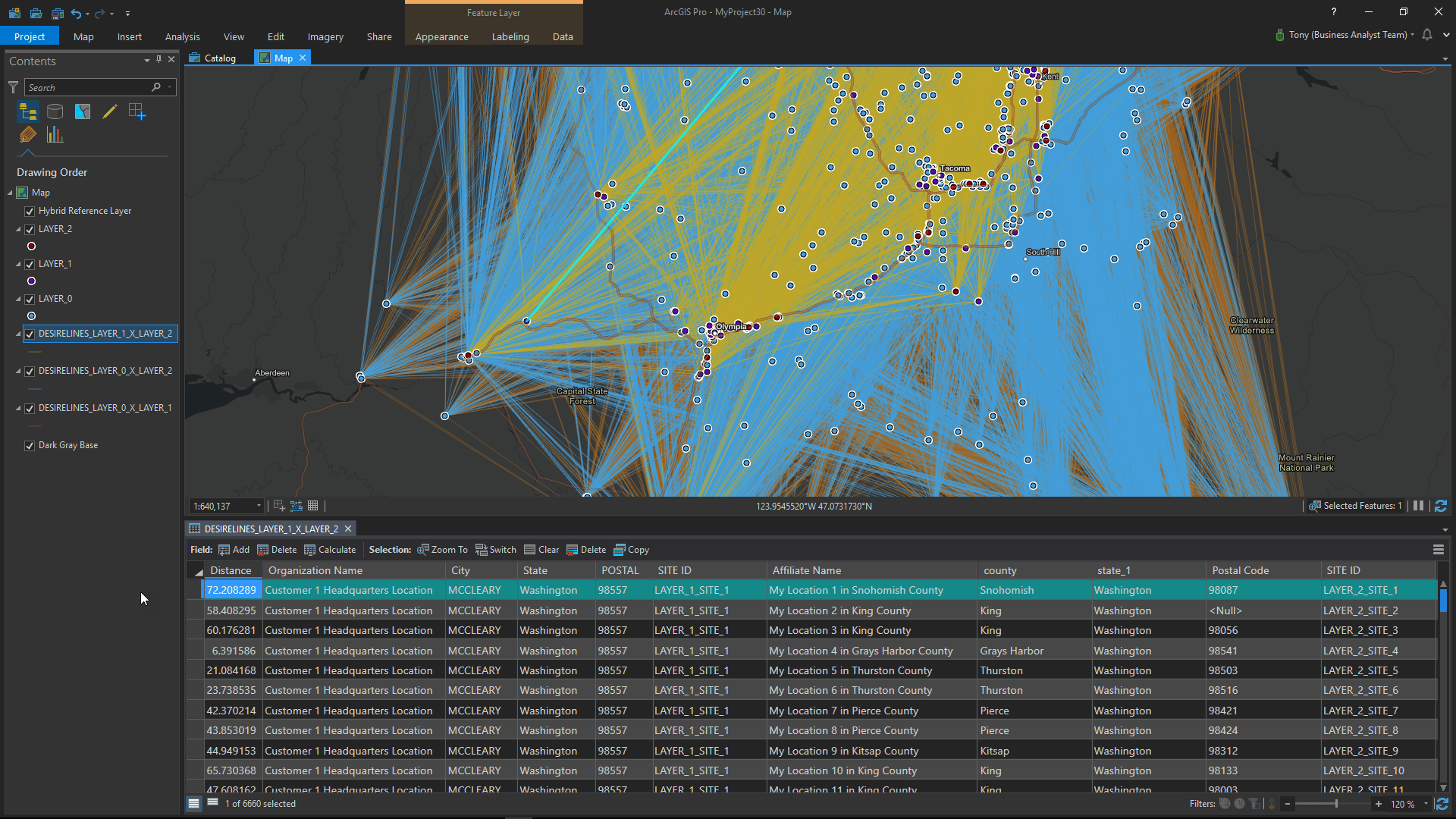Click the Open Project icon
This screenshot has width=1456, height=819.
(x=36, y=13)
